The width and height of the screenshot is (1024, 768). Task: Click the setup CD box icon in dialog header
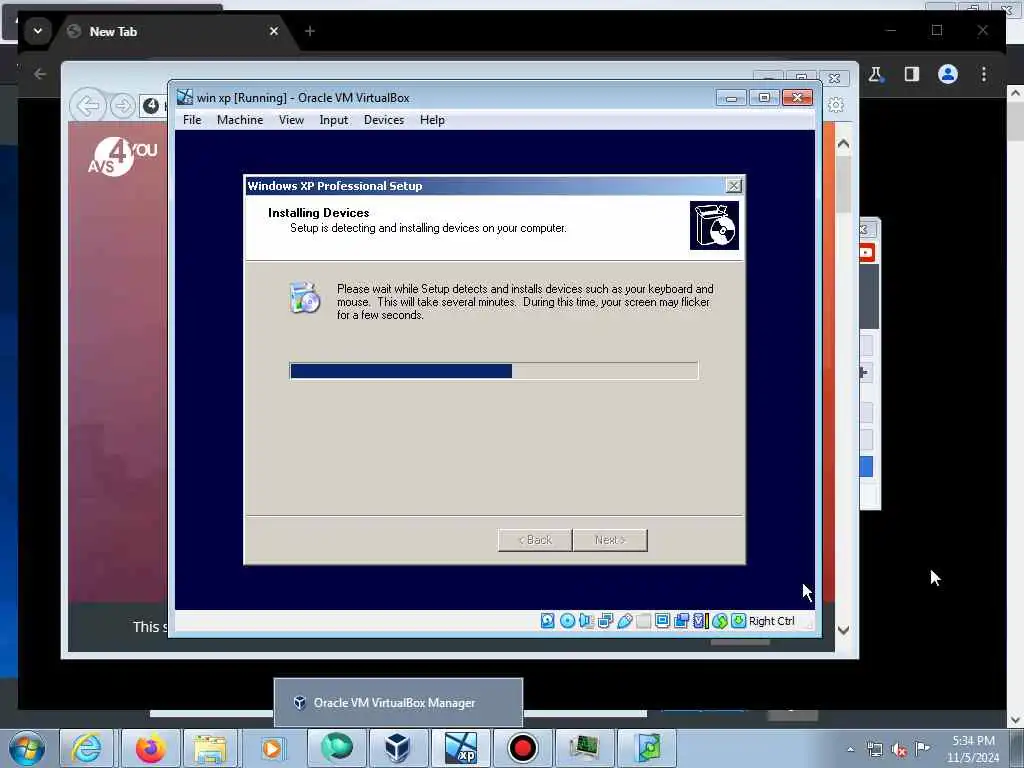(714, 225)
